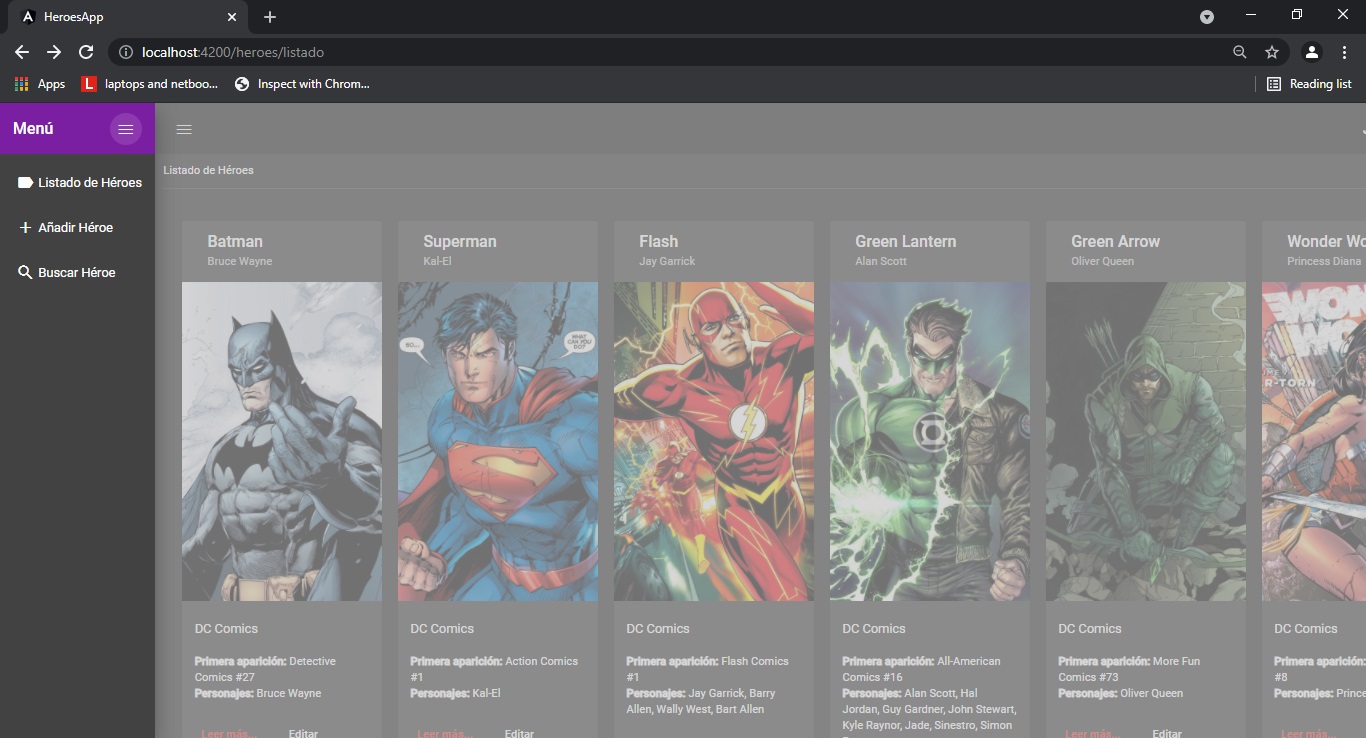1366x738 pixels.
Task: Click the Green Lantern card title
Action: pyautogui.click(x=906, y=241)
